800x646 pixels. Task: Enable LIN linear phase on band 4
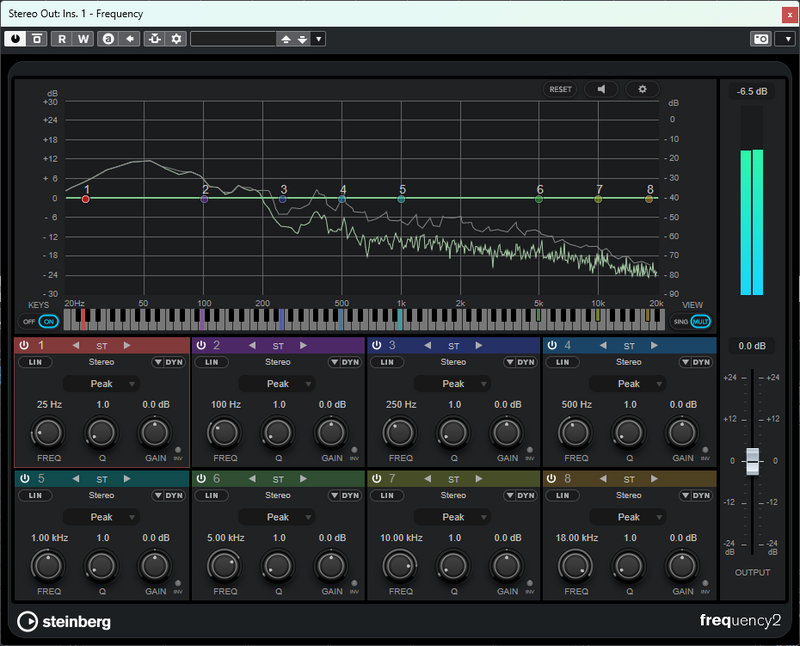tap(562, 362)
